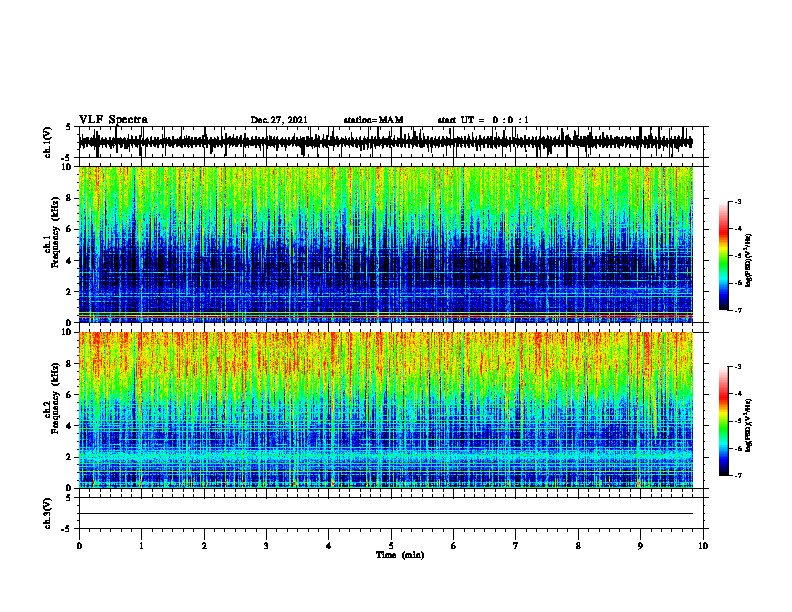This screenshot has width=792, height=612.
Task: Click inside the ch.1 spectrogram panel
Action: point(385,244)
